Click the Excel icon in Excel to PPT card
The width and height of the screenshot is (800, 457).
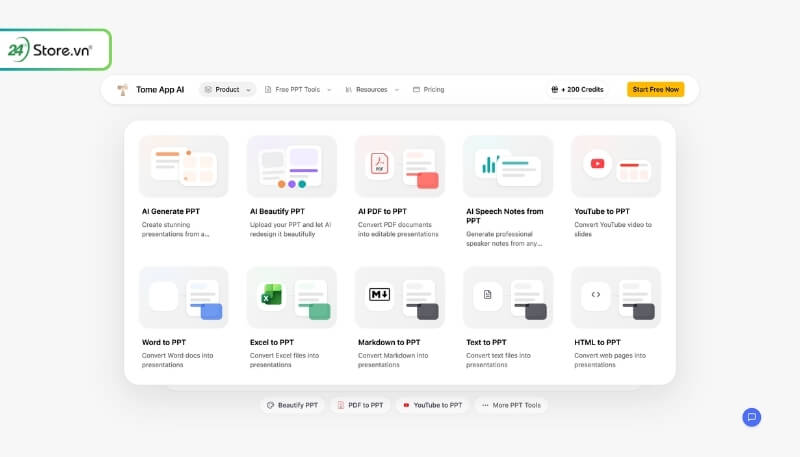click(x=271, y=295)
